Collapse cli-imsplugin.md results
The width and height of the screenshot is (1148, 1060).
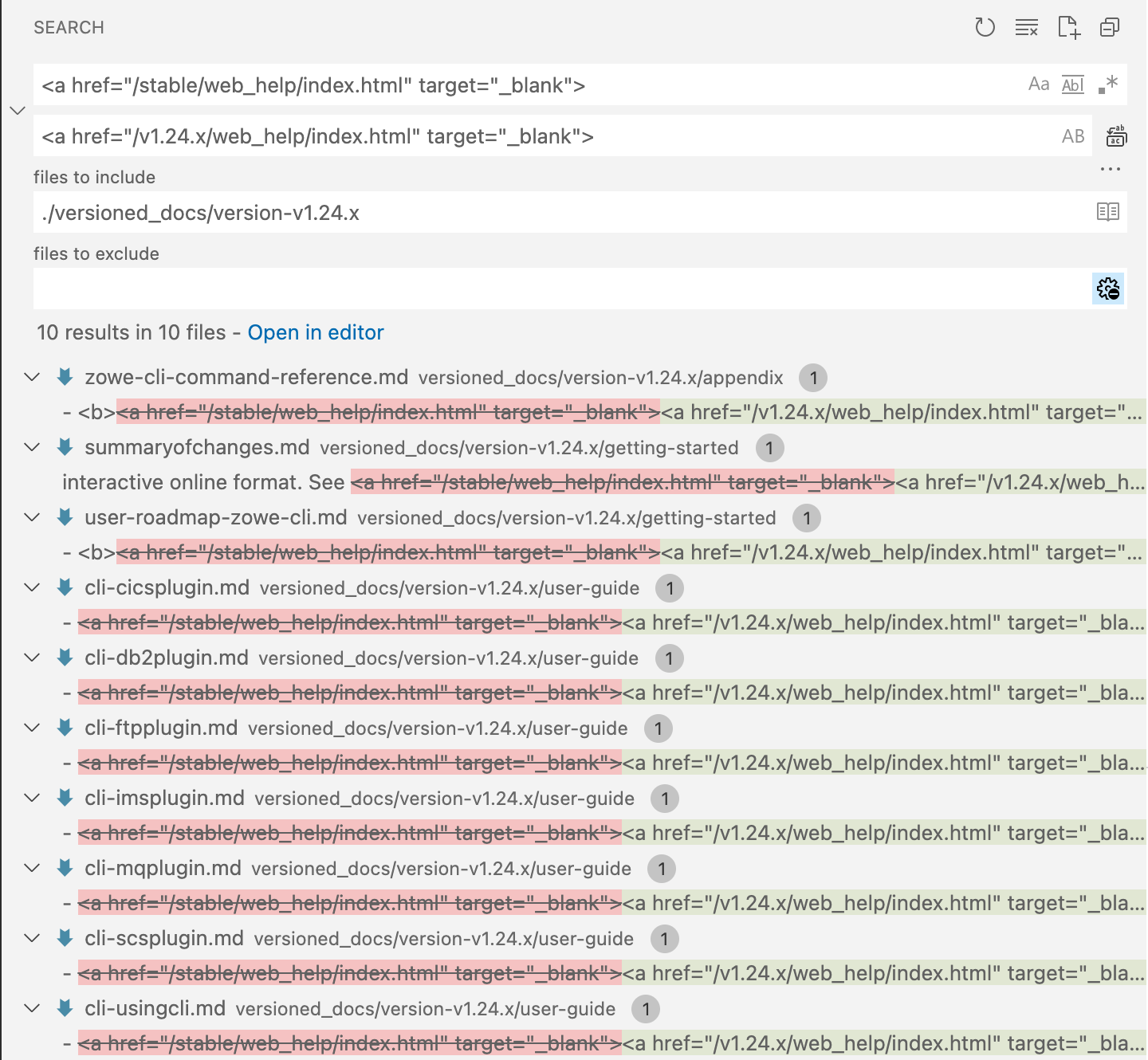pos(32,798)
